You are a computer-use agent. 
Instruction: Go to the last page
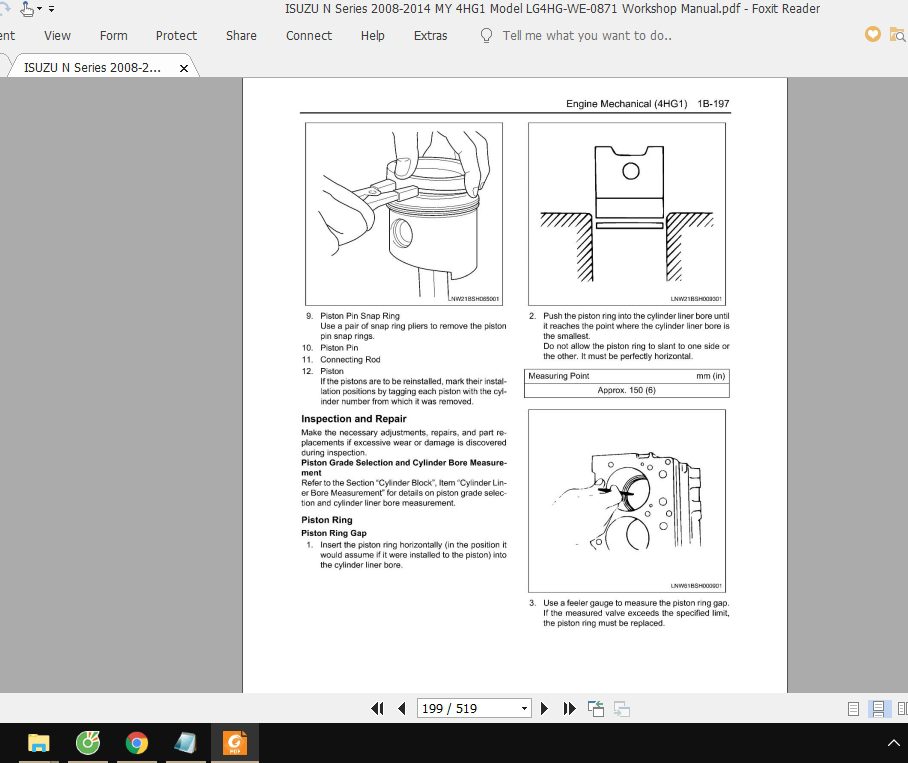point(569,709)
